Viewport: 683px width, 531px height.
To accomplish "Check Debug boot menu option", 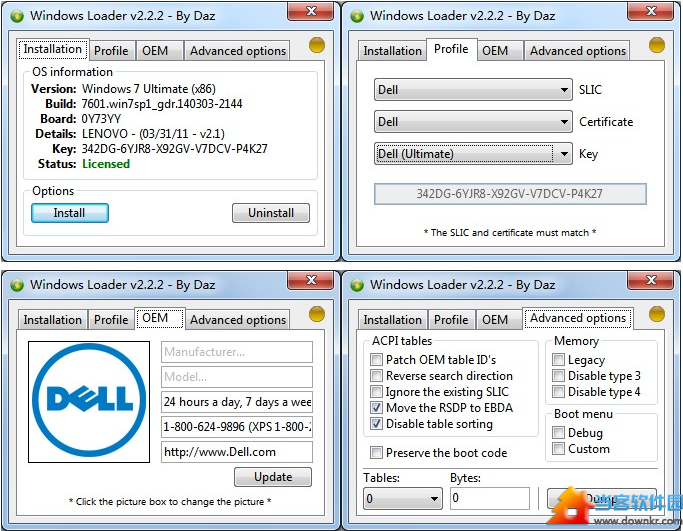I will [558, 433].
